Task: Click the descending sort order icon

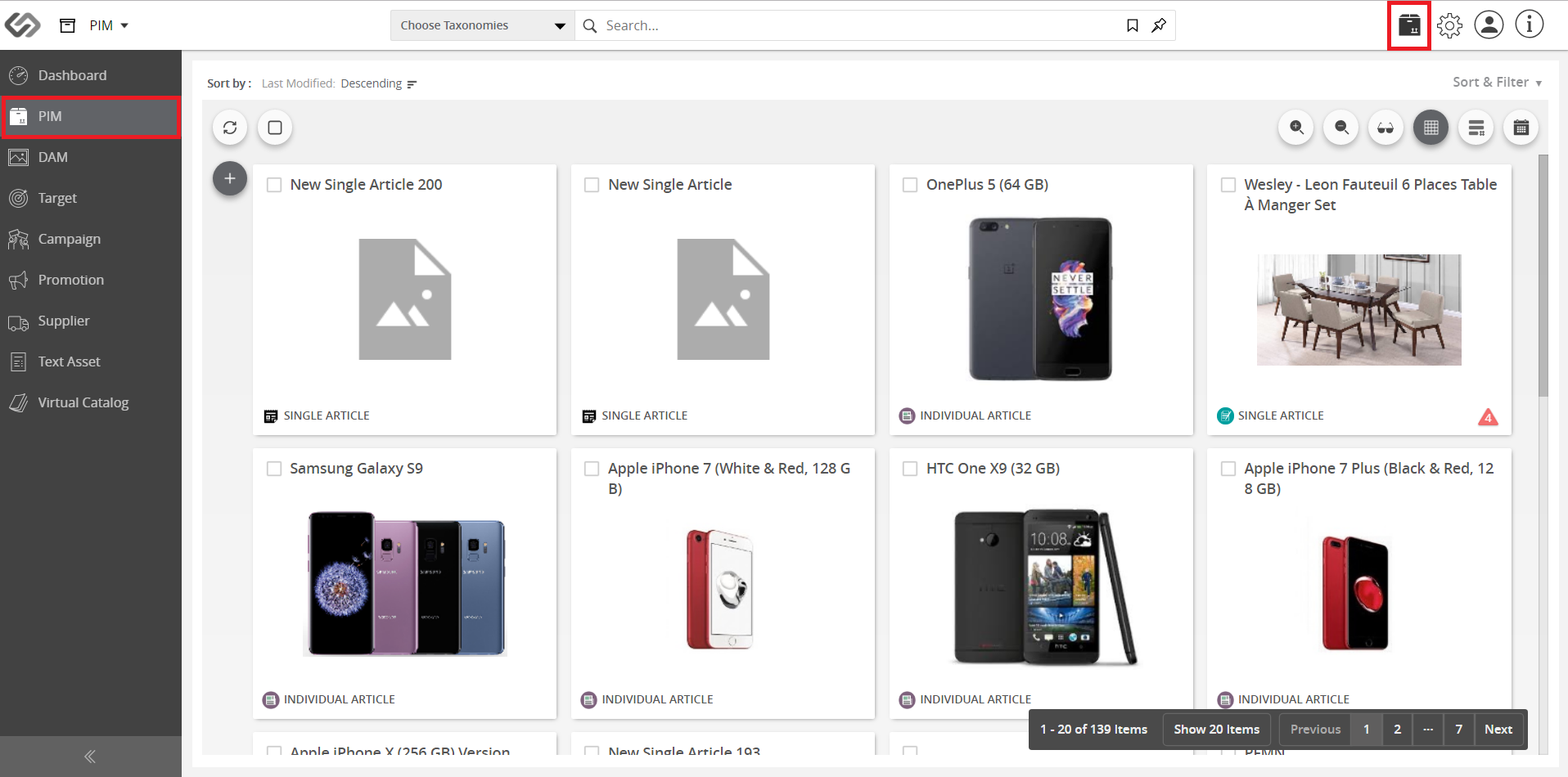Action: point(412,84)
